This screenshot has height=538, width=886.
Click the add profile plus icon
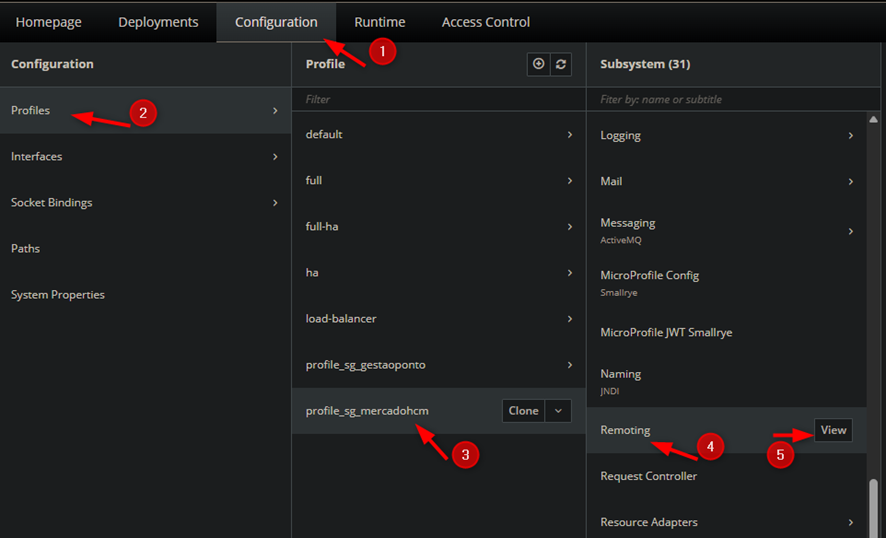(x=539, y=64)
